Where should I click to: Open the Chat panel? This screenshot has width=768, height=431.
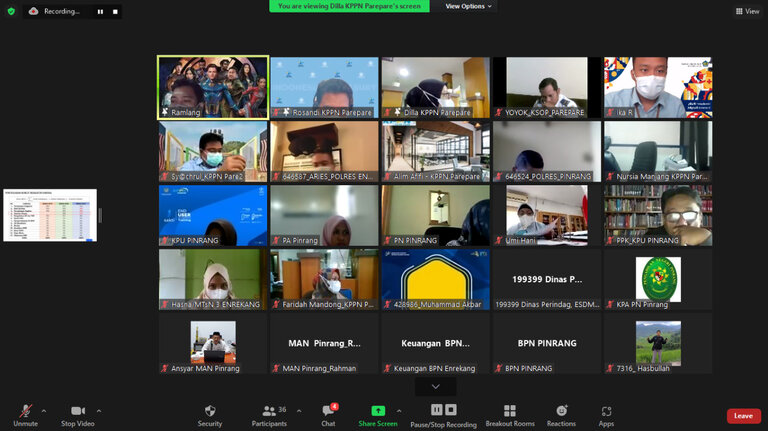(x=328, y=414)
